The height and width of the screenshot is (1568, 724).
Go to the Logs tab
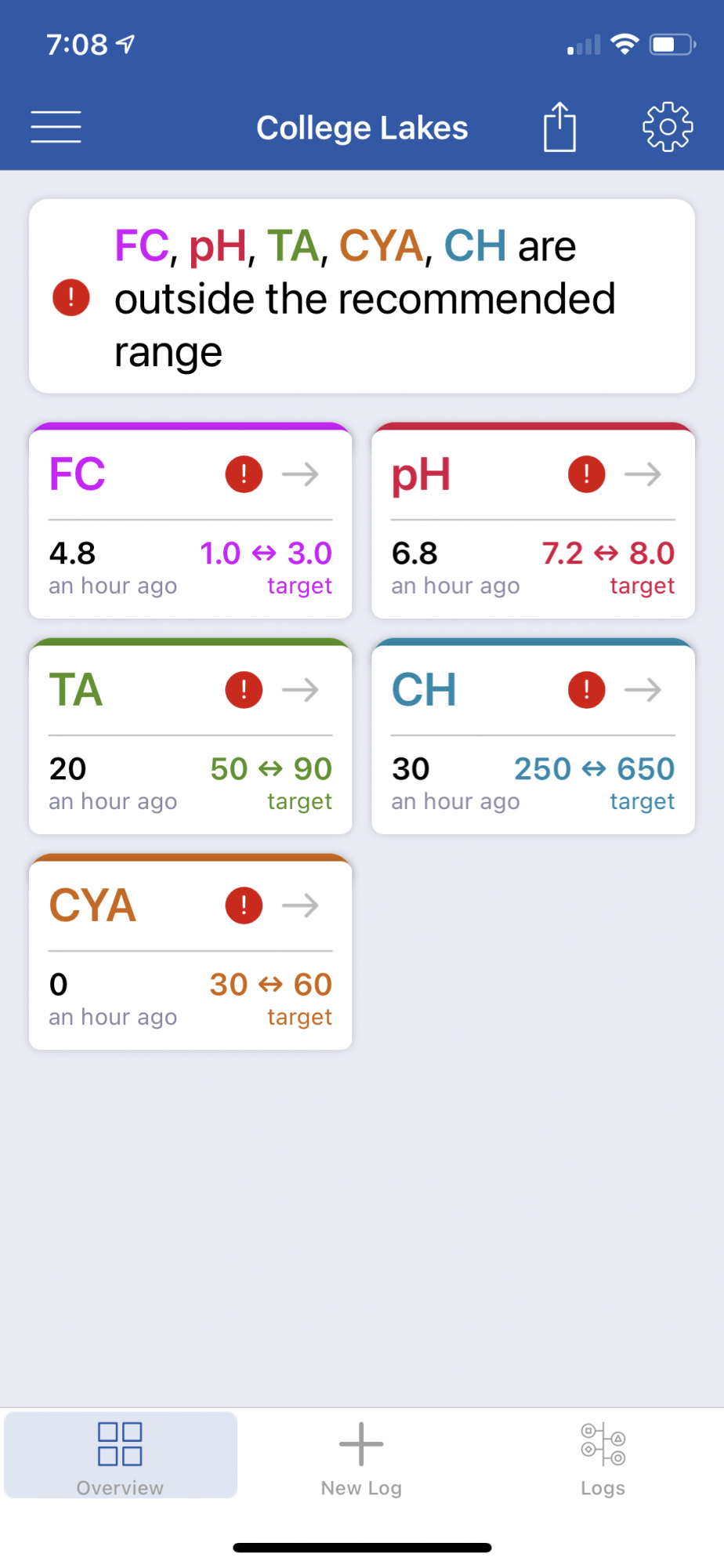point(603,1455)
